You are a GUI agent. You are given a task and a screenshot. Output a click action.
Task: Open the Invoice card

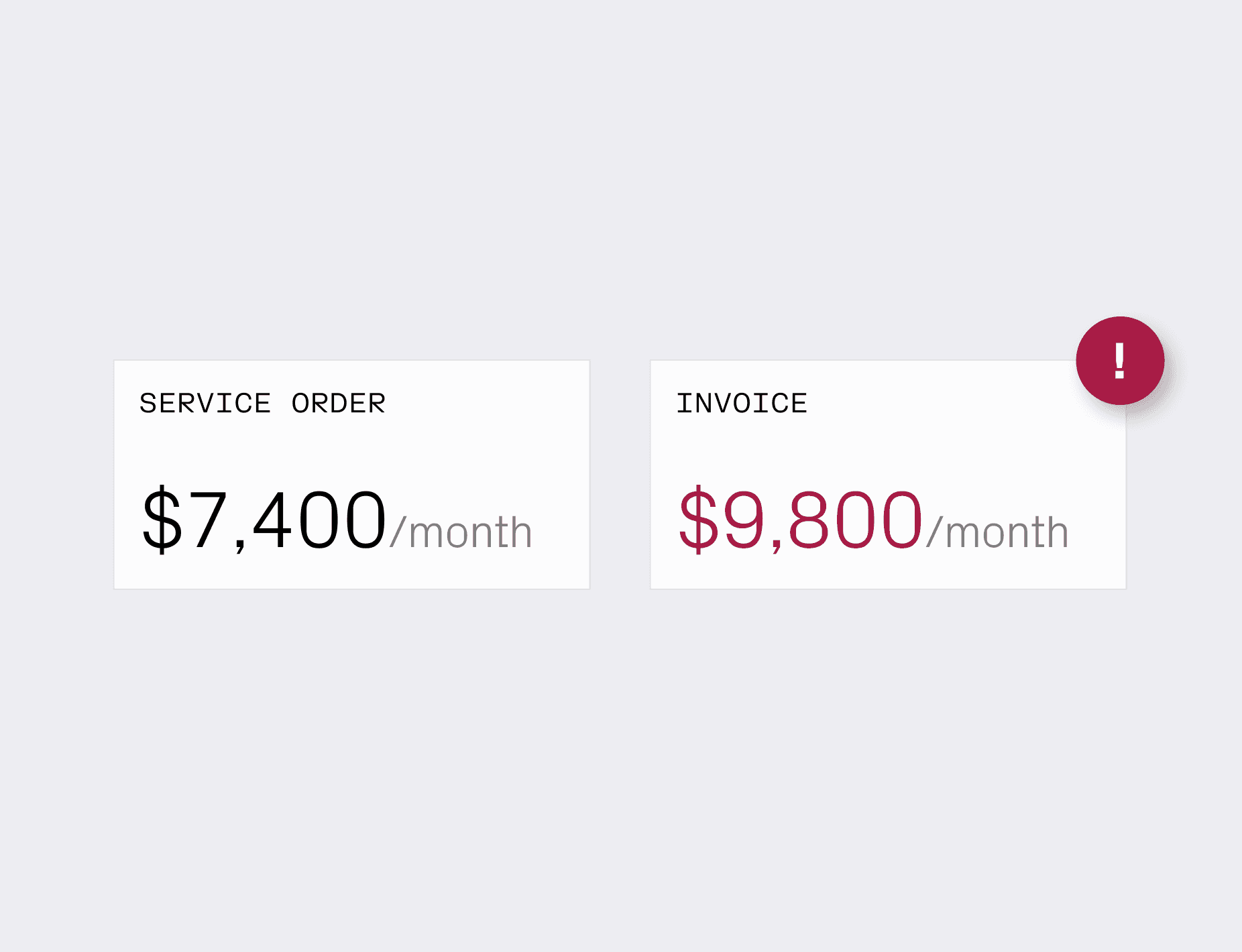pyautogui.click(x=888, y=475)
